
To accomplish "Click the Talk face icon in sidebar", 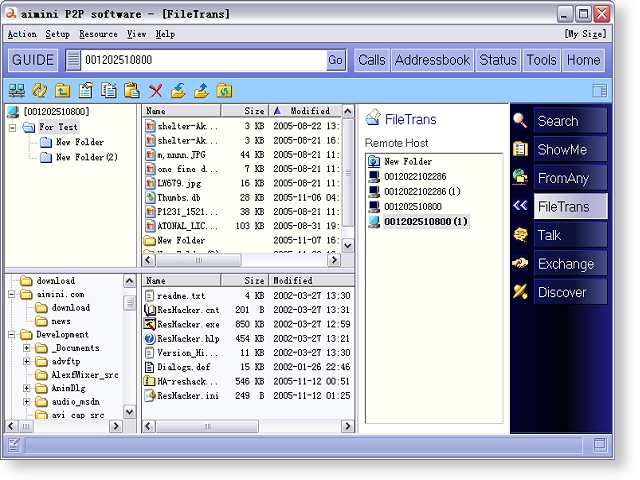I will point(520,235).
